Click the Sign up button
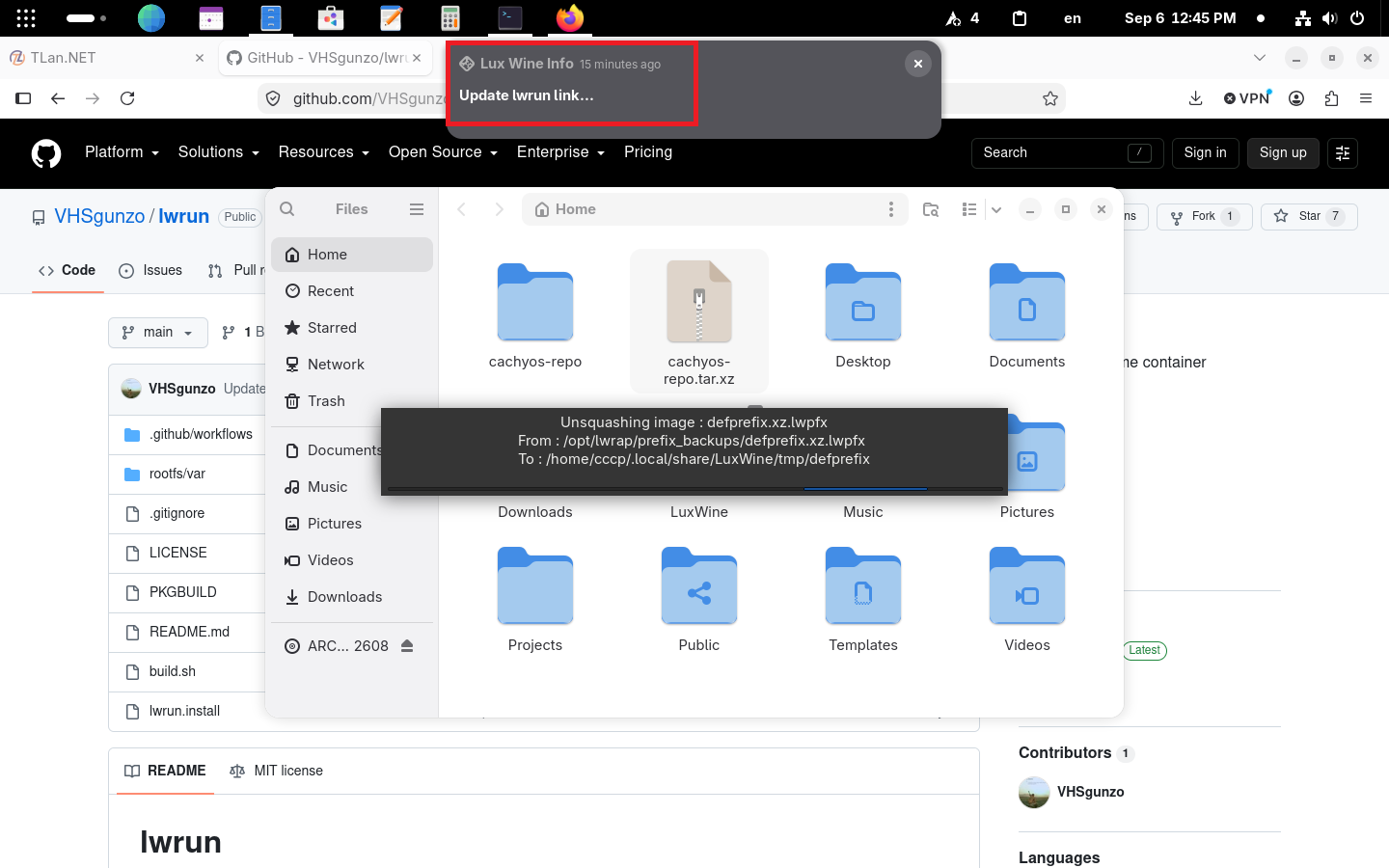The height and width of the screenshot is (868, 1389). coord(1283,152)
